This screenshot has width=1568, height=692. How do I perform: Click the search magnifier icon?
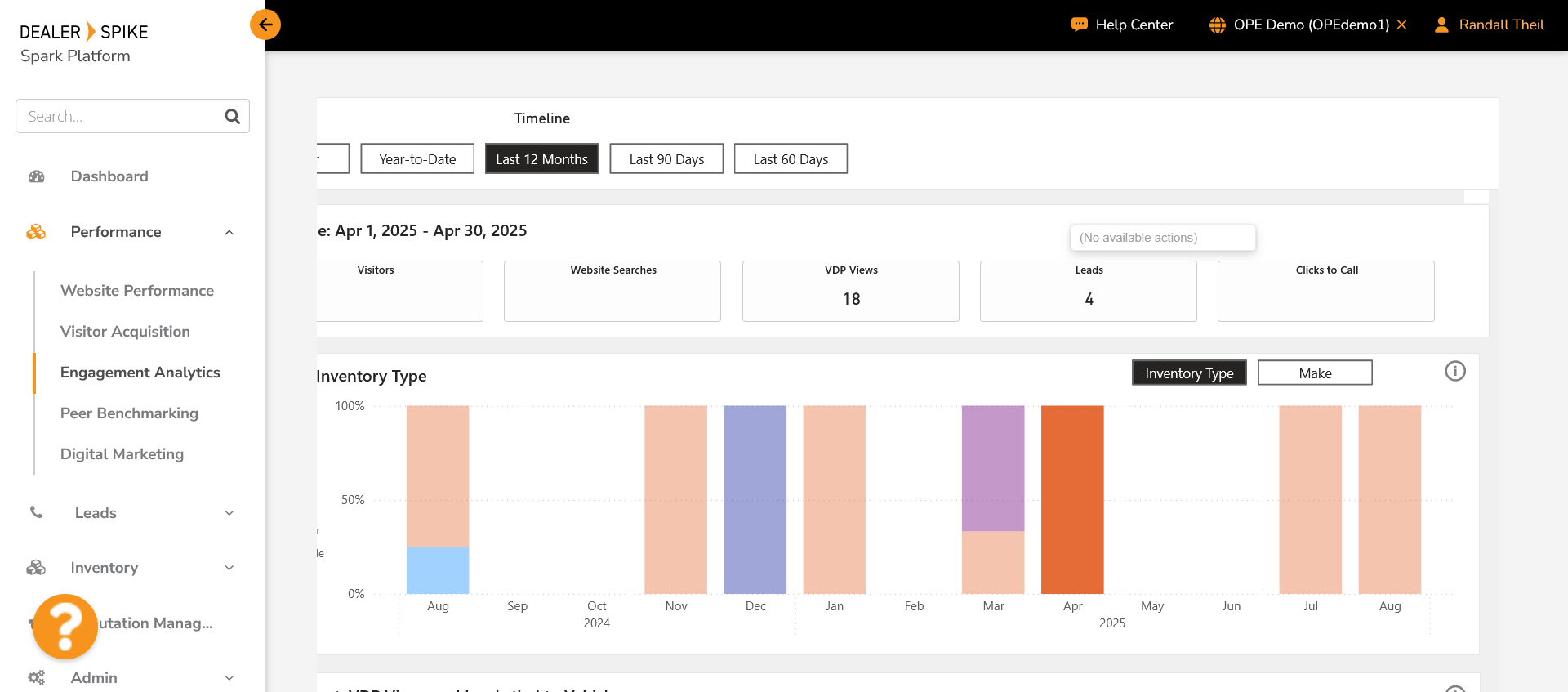232,117
